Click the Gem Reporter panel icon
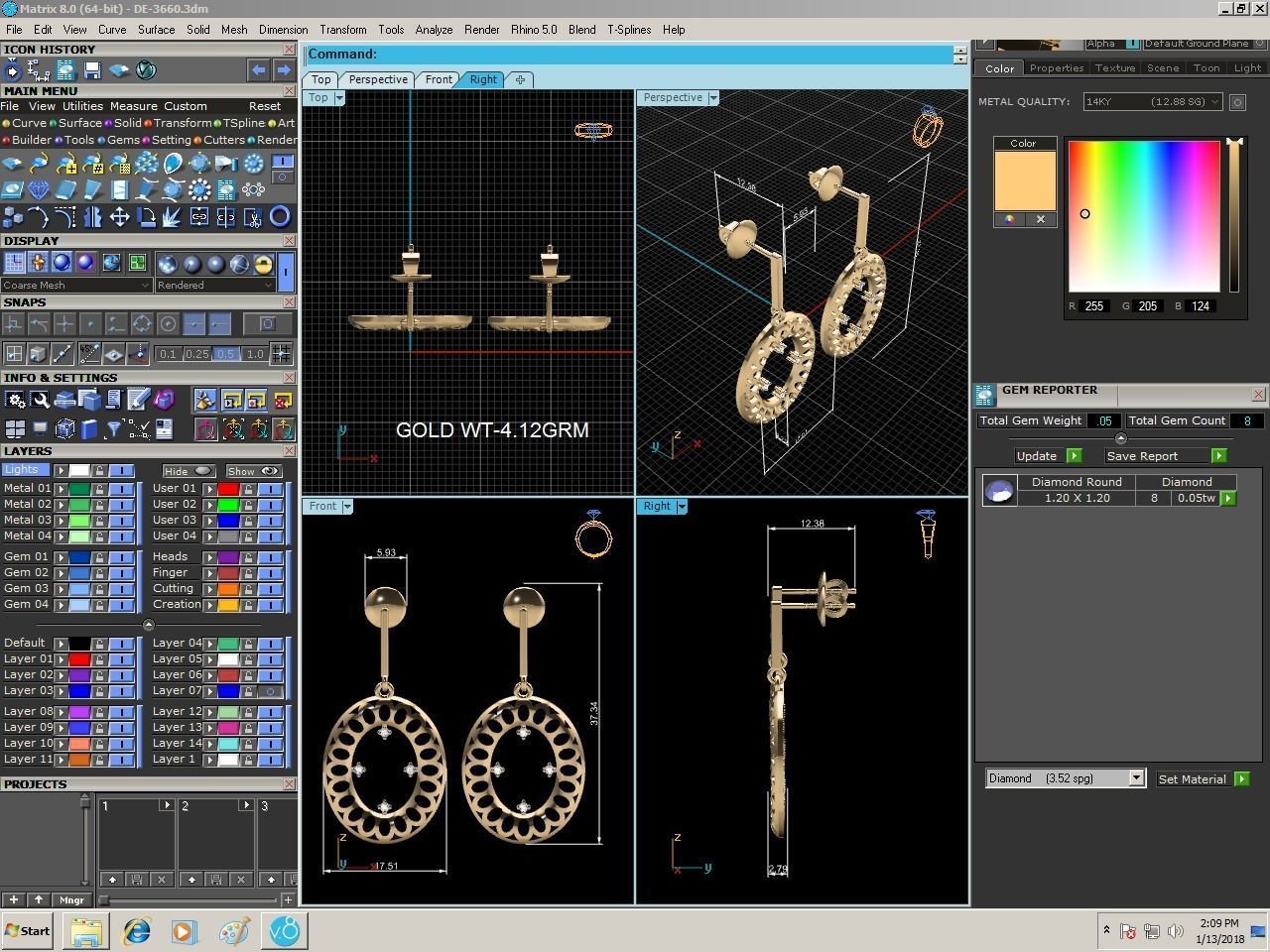The height and width of the screenshot is (952, 1270). point(984,395)
